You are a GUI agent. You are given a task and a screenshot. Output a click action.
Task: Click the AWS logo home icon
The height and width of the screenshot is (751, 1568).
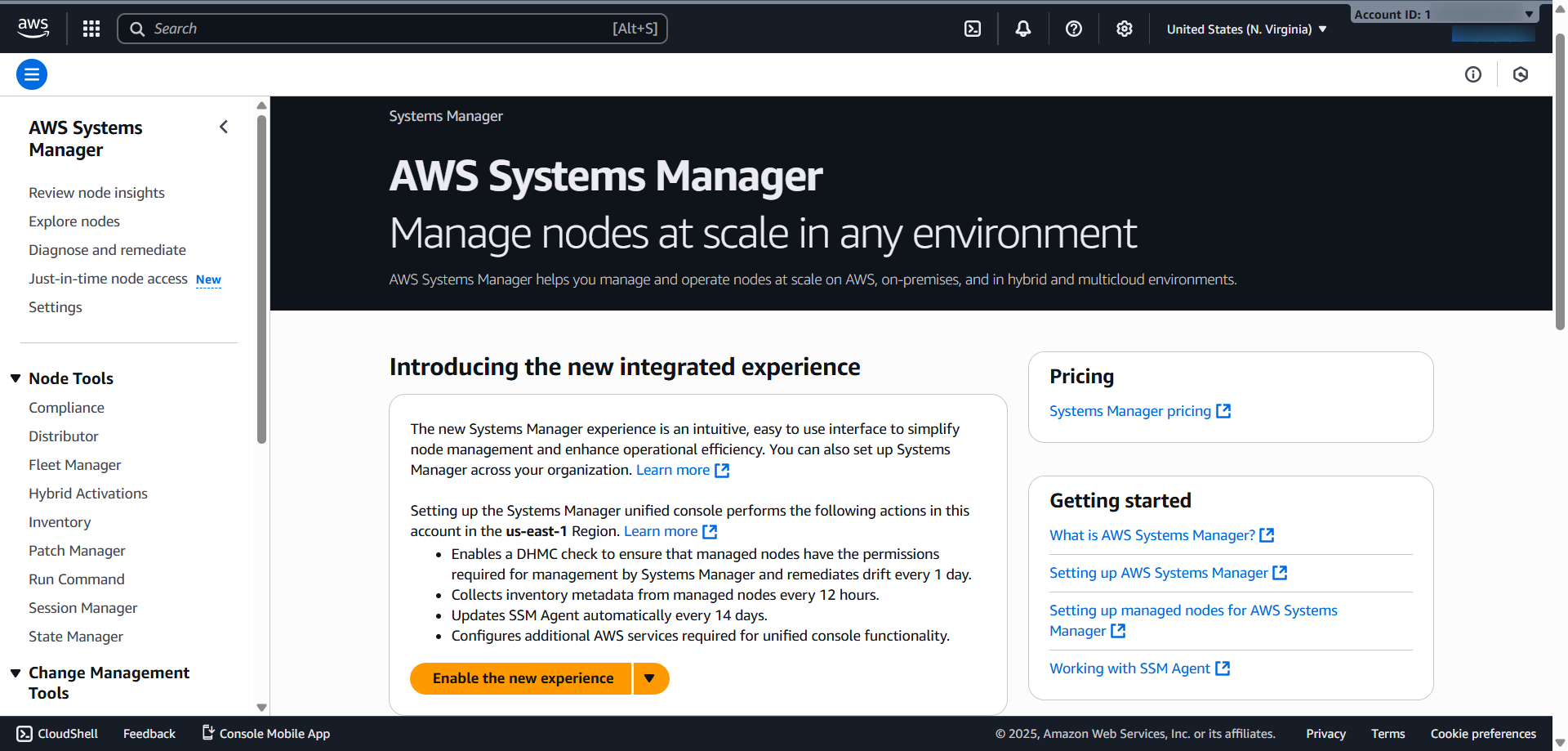(x=33, y=28)
